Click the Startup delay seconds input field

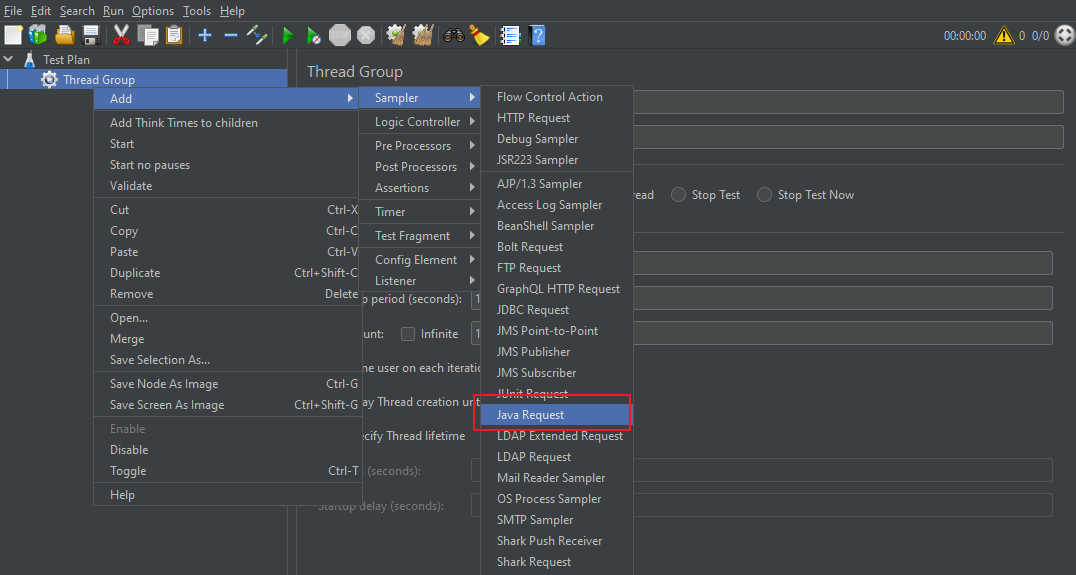point(762,505)
